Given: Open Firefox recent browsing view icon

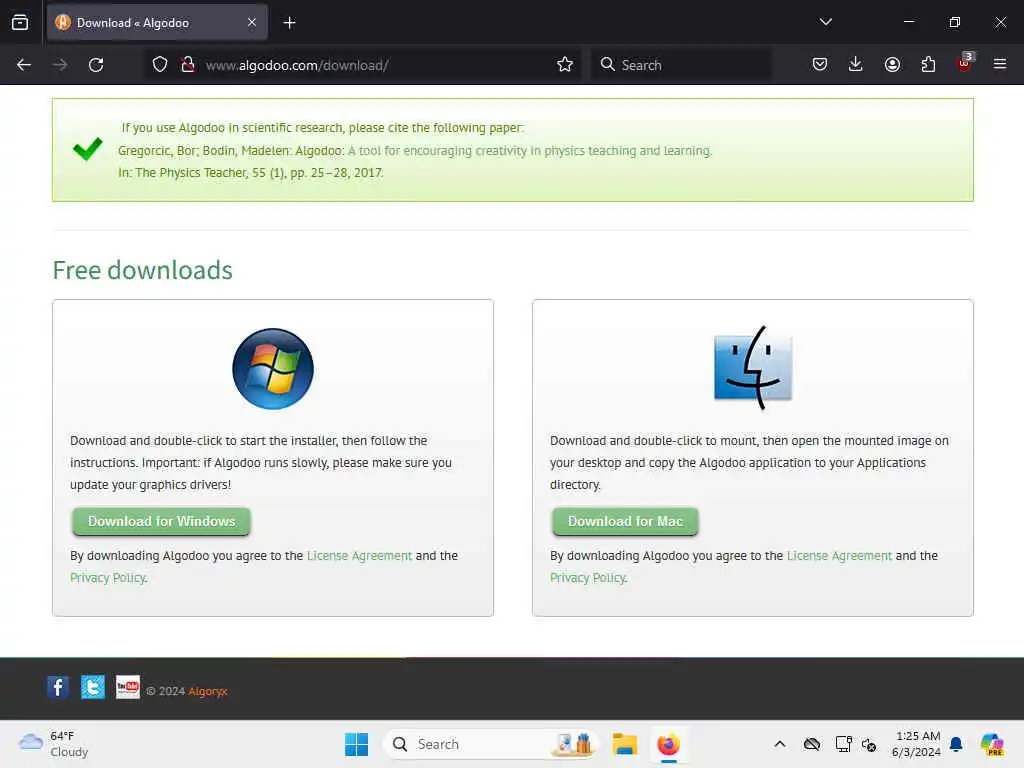Looking at the screenshot, I should [20, 22].
